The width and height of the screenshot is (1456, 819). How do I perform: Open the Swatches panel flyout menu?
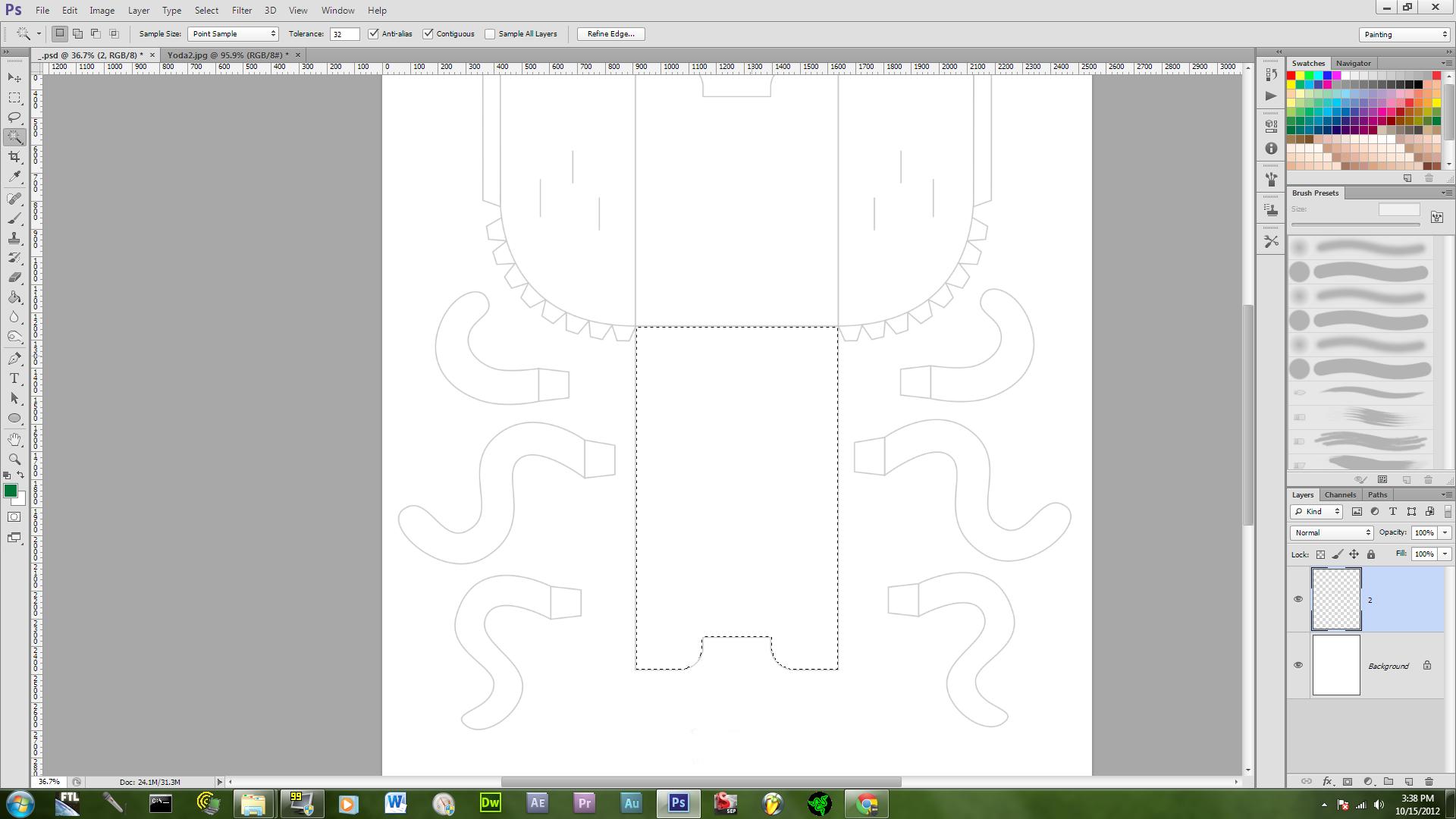(x=1445, y=63)
